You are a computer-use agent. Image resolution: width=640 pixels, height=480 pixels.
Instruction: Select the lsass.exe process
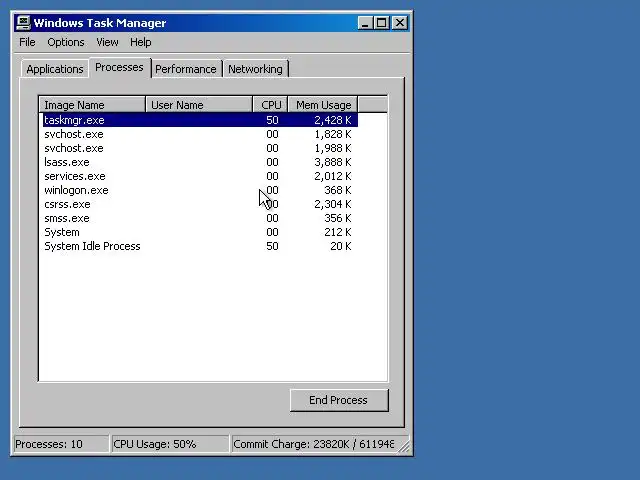pyautogui.click(x=200, y=162)
